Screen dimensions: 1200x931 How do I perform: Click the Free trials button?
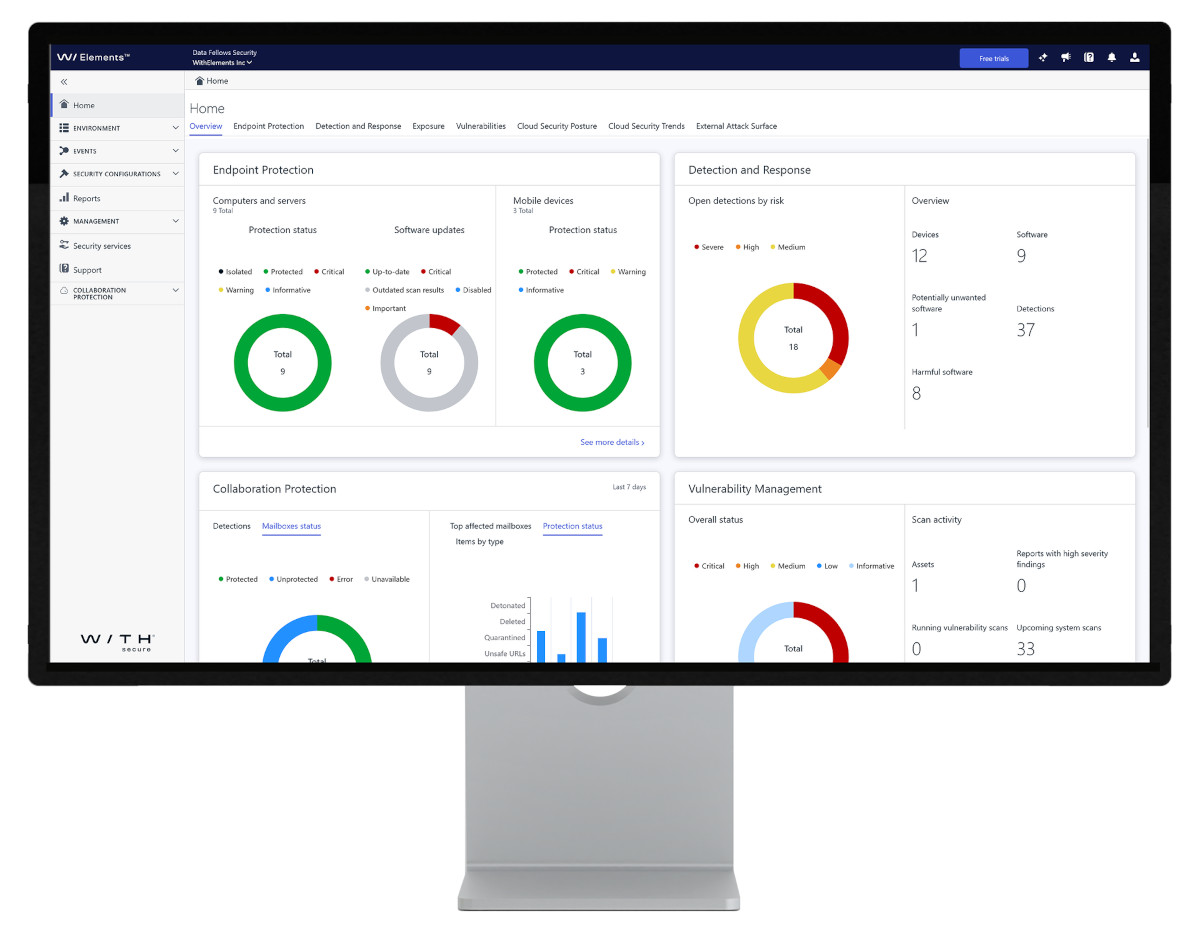(x=994, y=58)
